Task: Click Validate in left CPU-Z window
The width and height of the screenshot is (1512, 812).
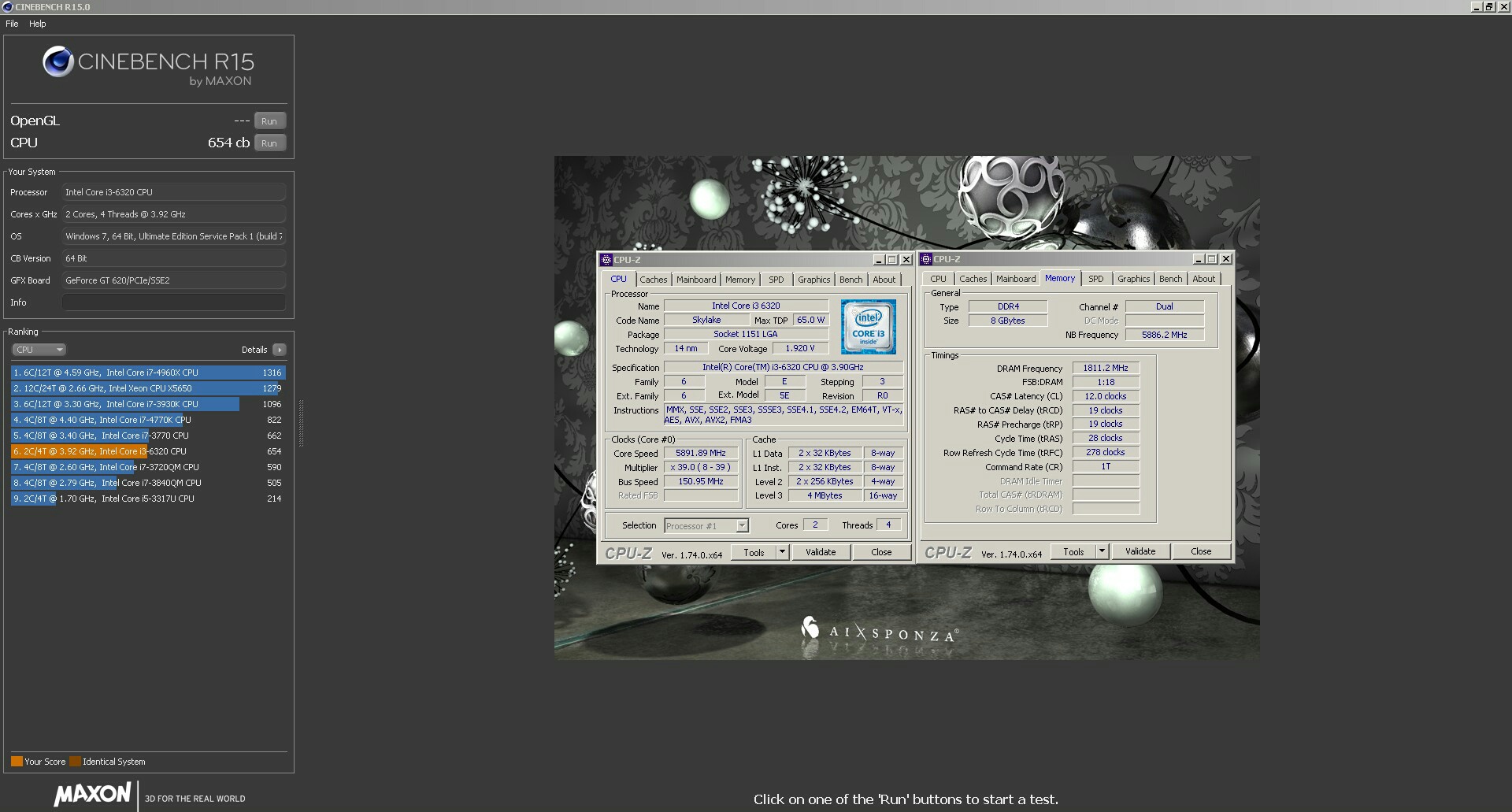Action: point(821,553)
